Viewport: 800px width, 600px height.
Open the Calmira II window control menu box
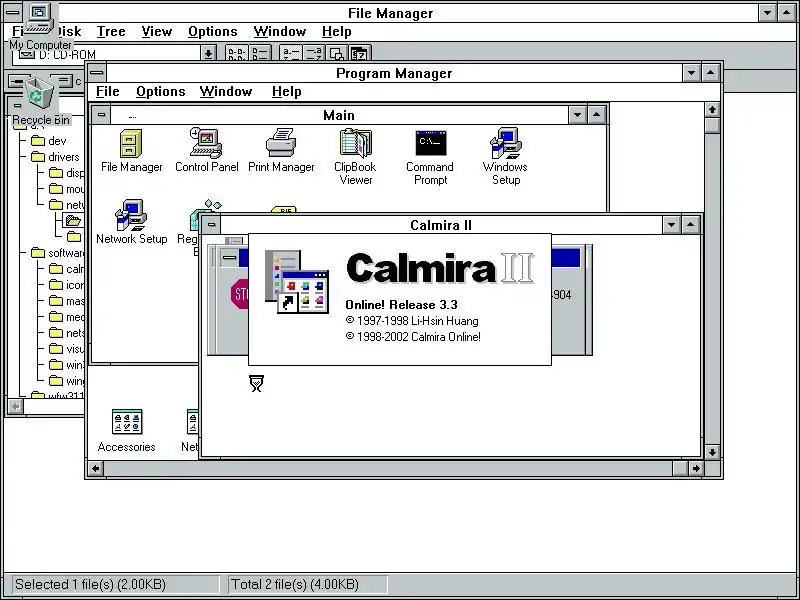(x=211, y=224)
